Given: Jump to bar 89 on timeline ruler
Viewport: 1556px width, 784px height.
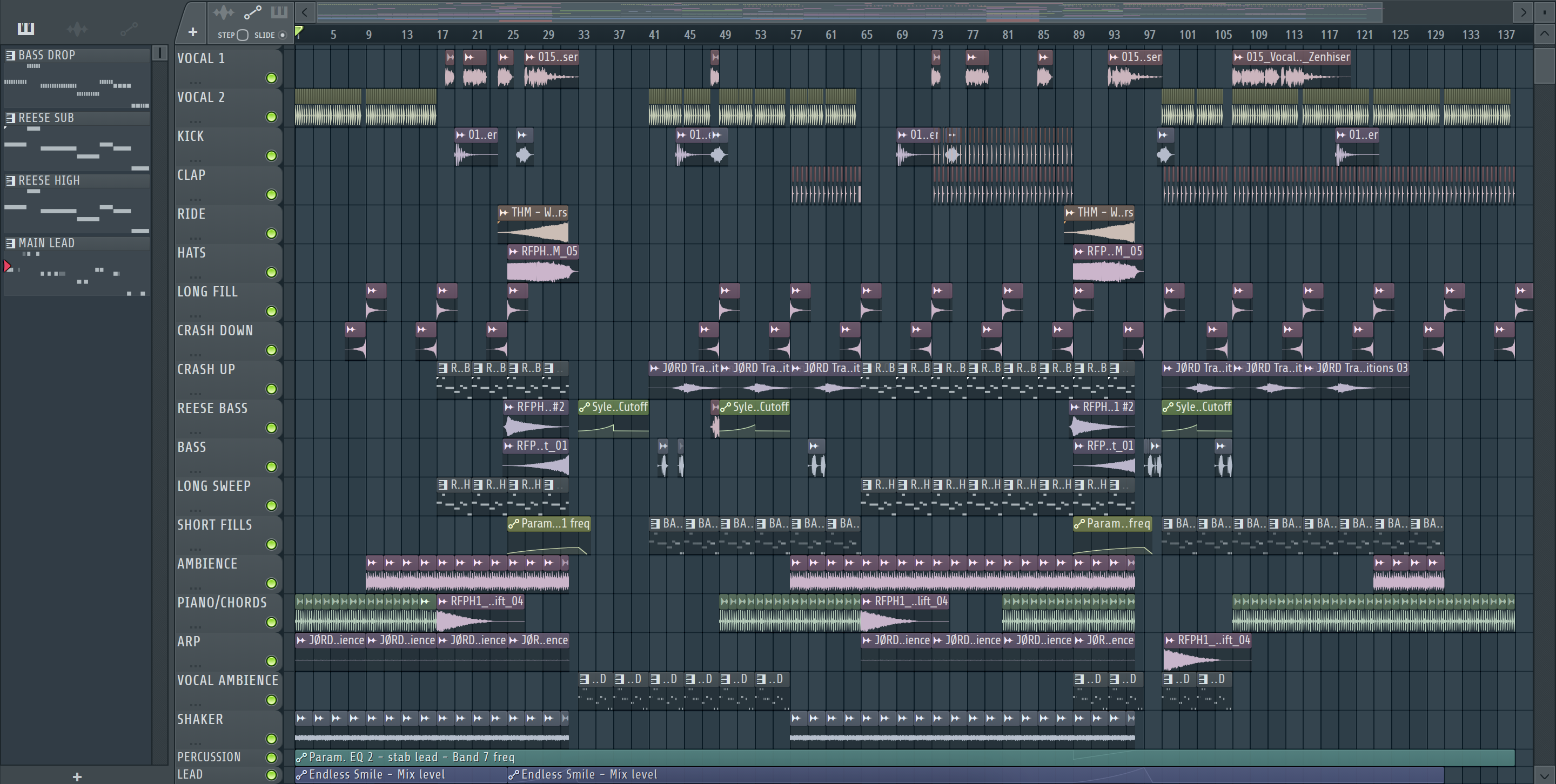Looking at the screenshot, I should 1078,35.
